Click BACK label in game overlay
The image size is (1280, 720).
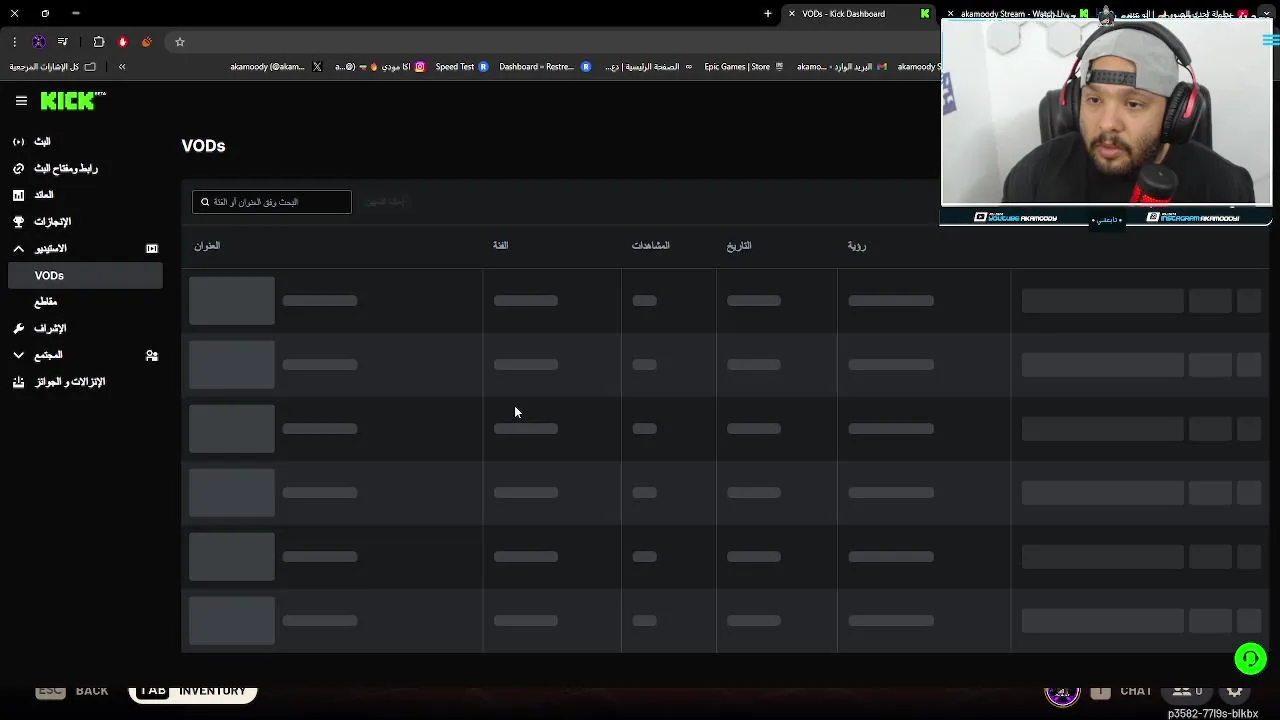click(92, 691)
